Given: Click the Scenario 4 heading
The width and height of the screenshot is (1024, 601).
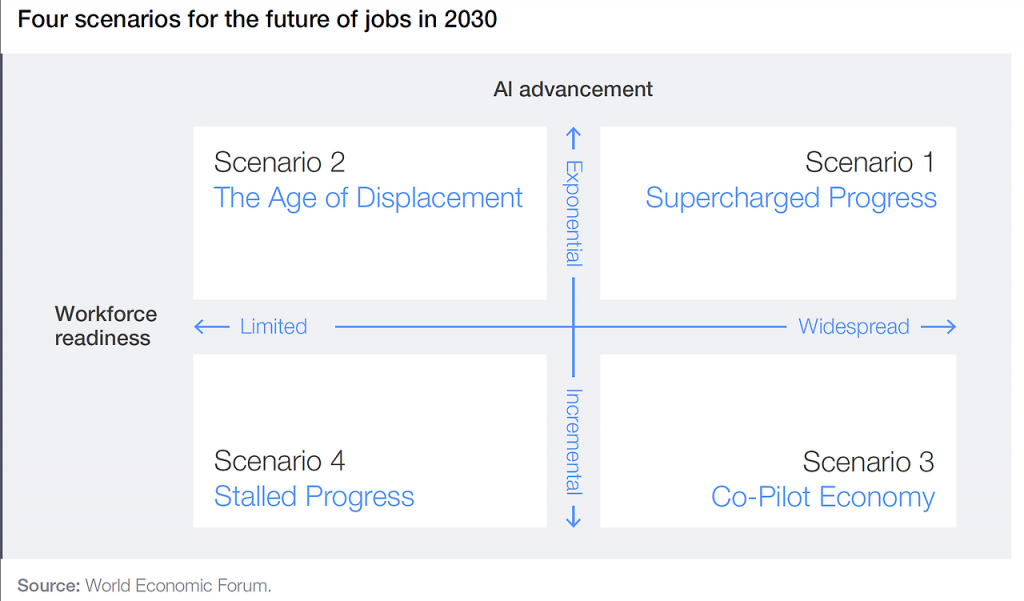Looking at the screenshot, I should 279,461.
